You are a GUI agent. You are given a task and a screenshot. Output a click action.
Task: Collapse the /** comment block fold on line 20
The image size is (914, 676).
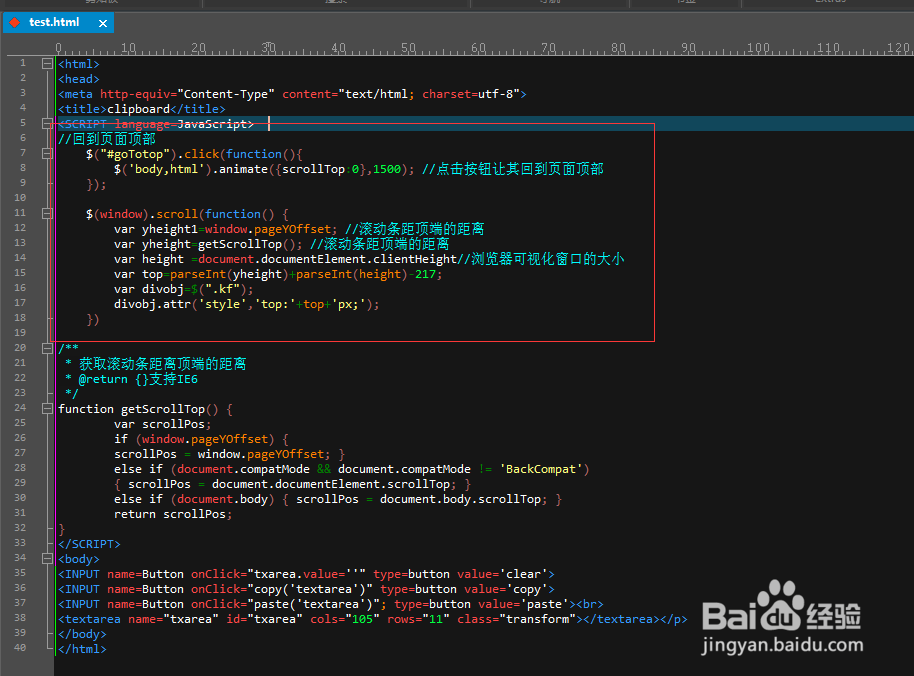tap(47, 348)
